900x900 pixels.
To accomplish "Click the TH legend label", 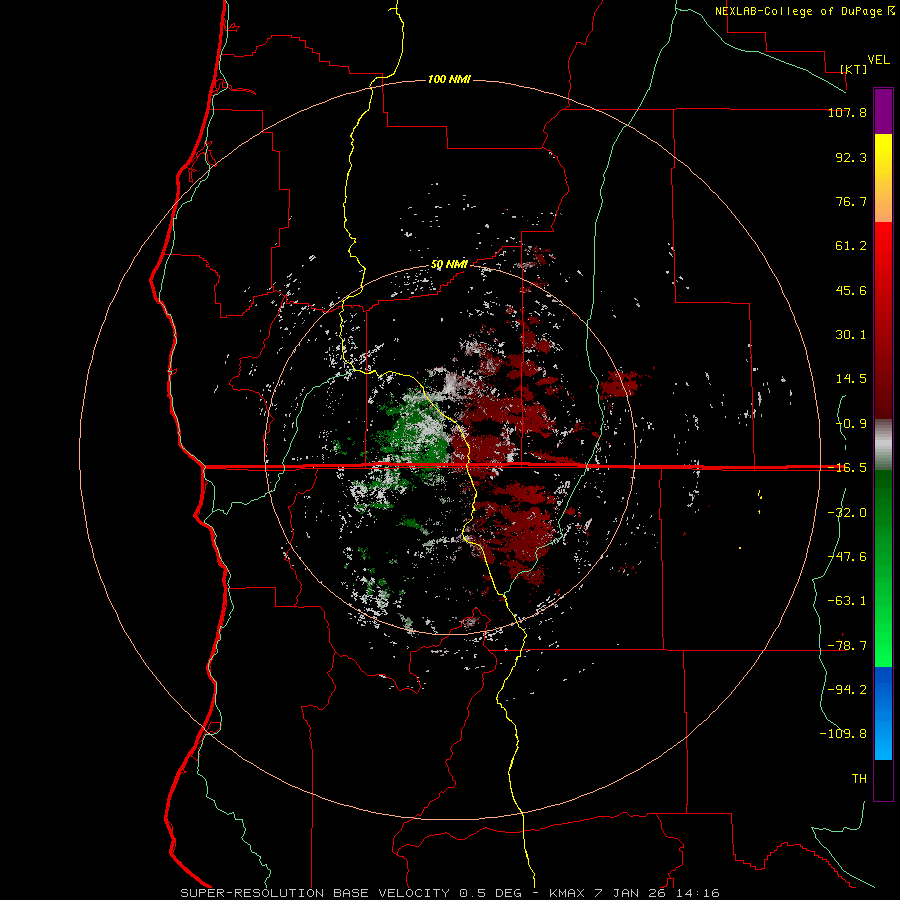I will point(859,779).
